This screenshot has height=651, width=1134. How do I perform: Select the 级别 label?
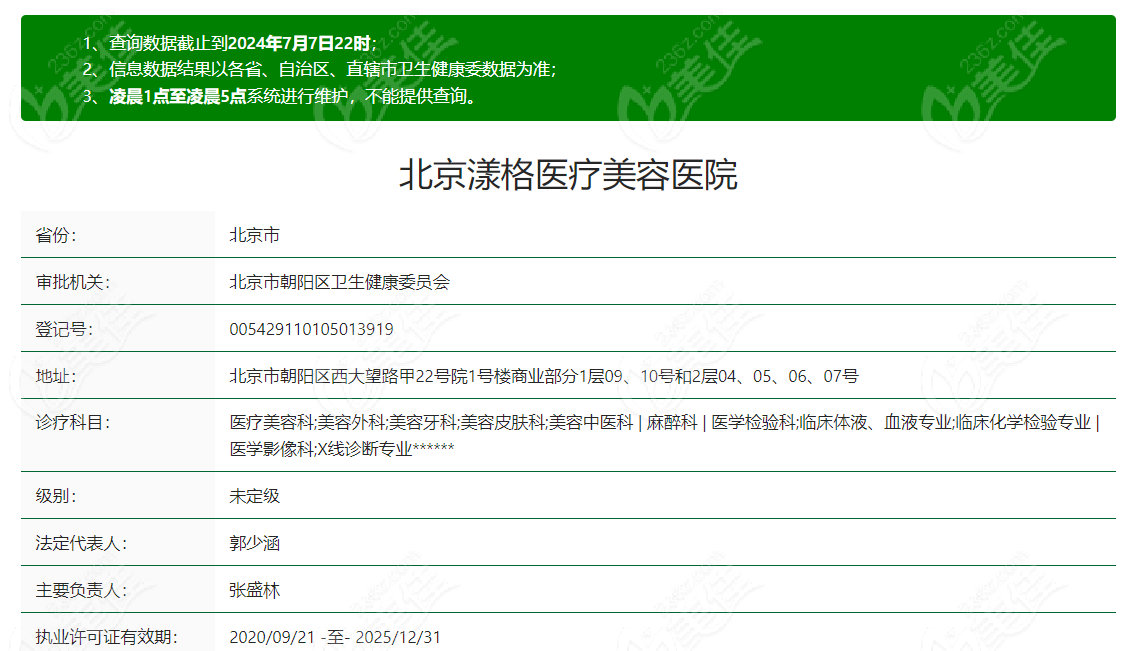coord(56,496)
